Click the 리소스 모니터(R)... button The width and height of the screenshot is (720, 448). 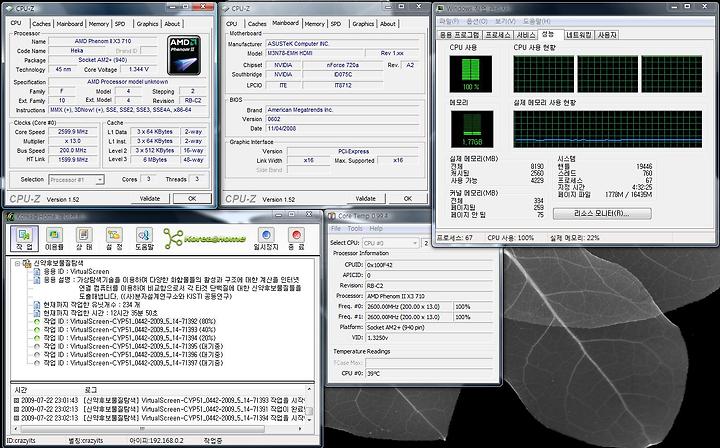pyautogui.click(x=602, y=213)
